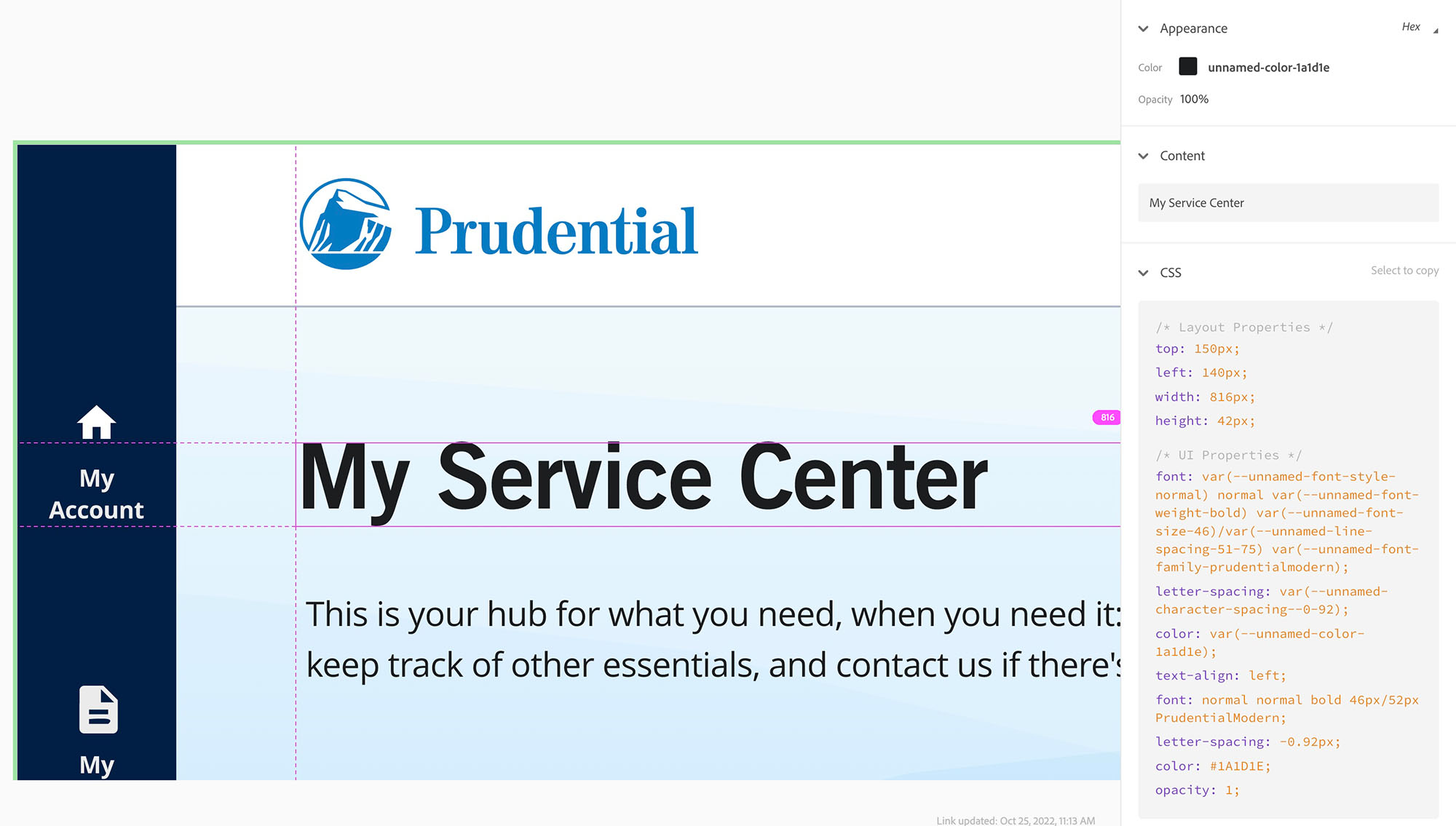The width and height of the screenshot is (1456, 826).
Task: Select the My Service Center input field
Action: pos(1288,202)
